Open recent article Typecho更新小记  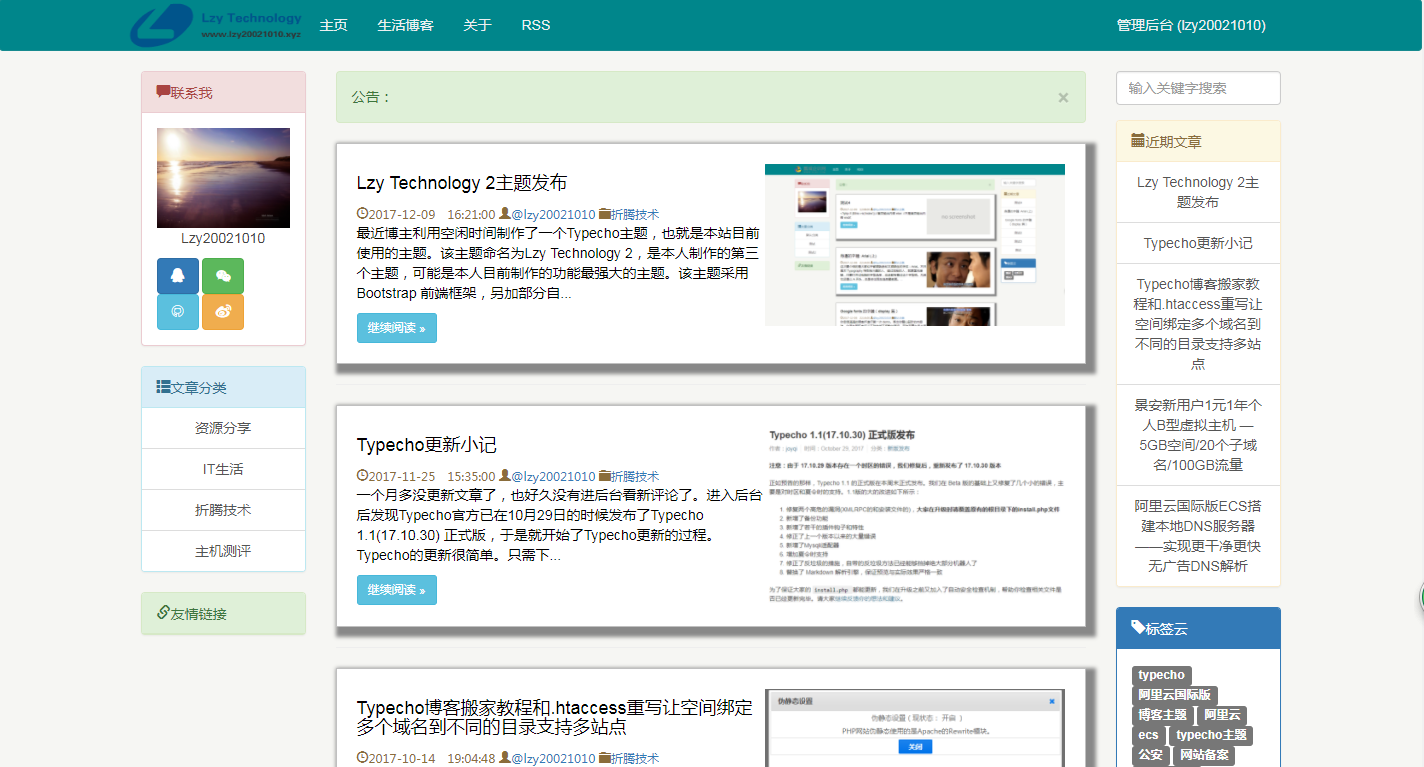click(1198, 243)
